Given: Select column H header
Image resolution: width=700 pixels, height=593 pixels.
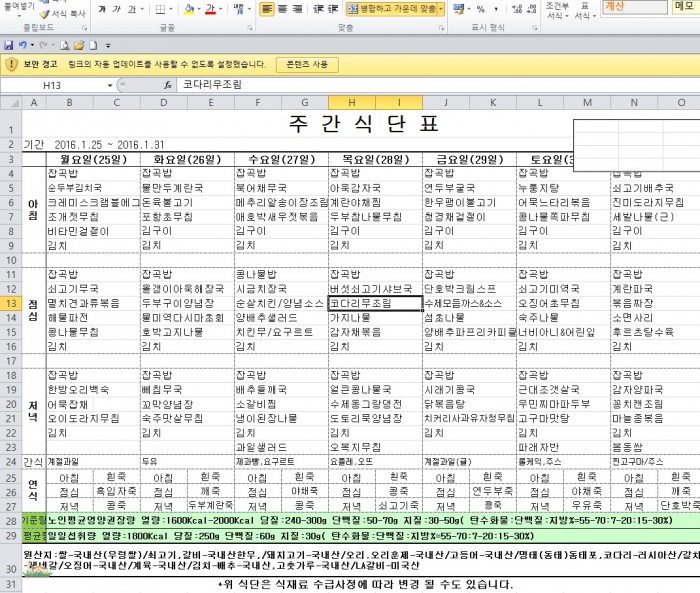Looking at the screenshot, I should [352, 103].
